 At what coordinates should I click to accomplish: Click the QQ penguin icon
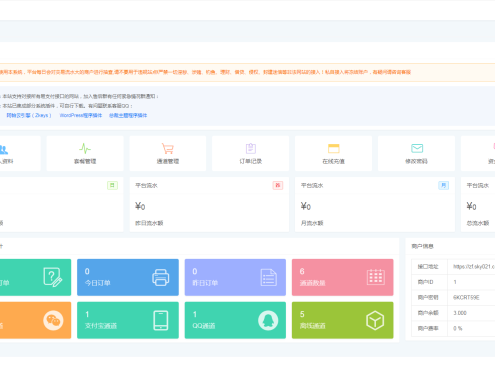pyautogui.click(x=268, y=320)
